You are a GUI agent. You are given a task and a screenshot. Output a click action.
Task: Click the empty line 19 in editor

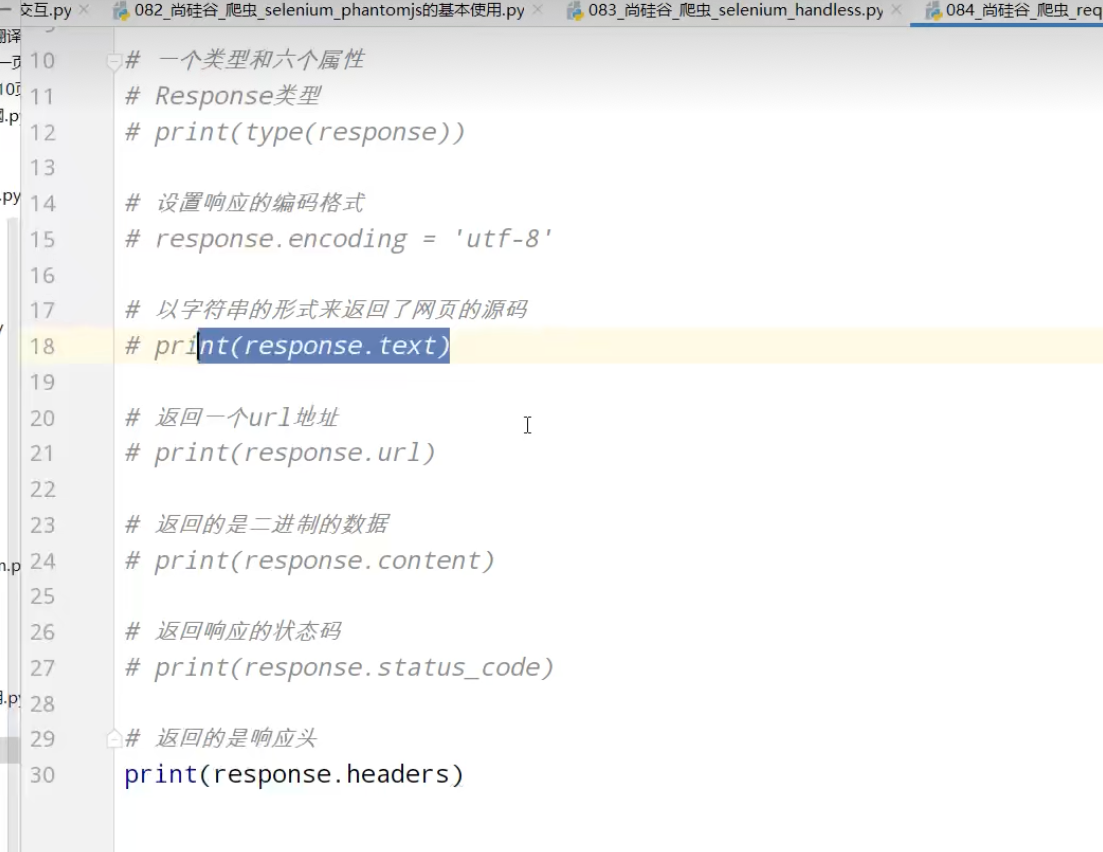[x=608, y=382]
